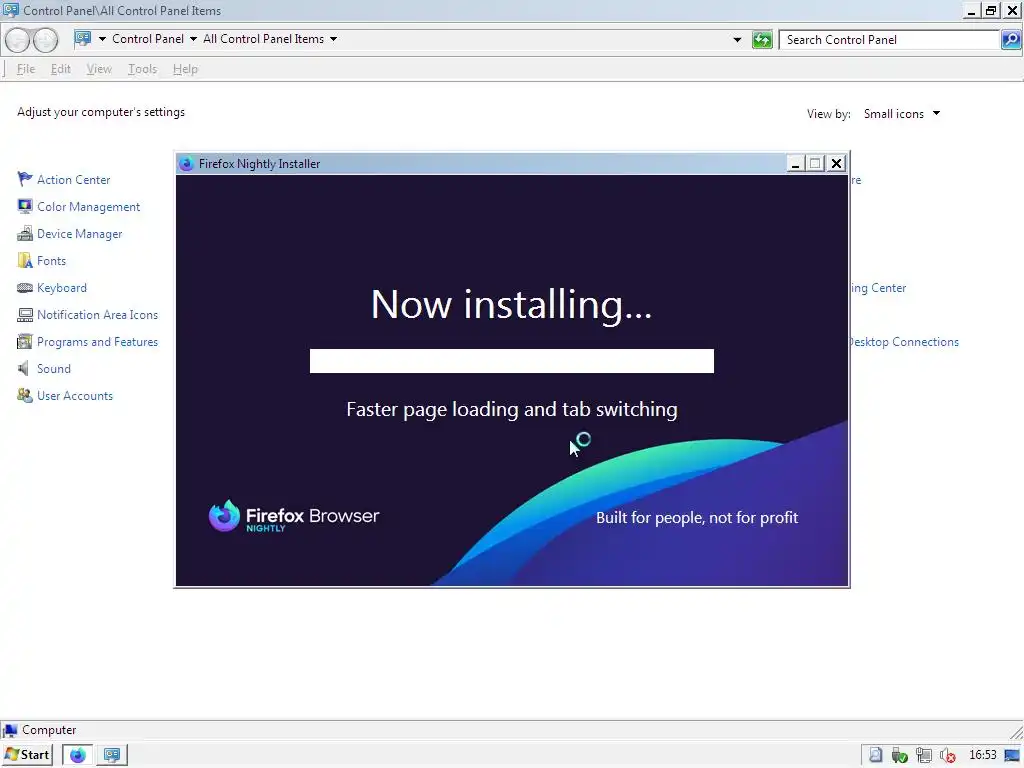Expand the address bar root arrow

point(103,39)
